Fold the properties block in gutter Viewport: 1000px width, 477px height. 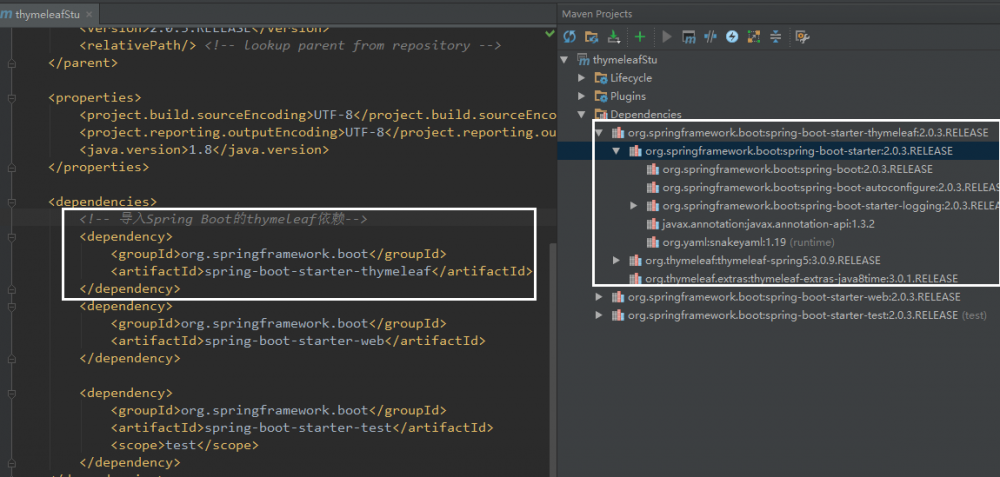11,98
